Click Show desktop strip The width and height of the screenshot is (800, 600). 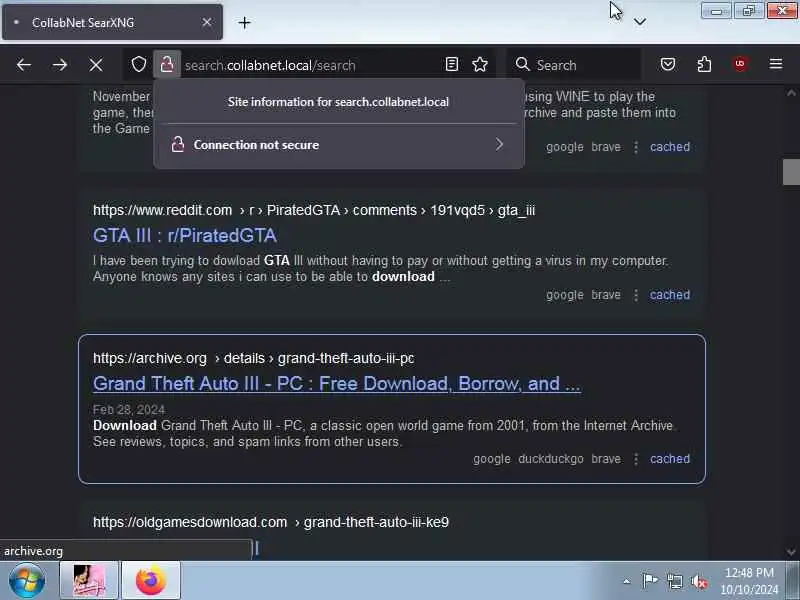tap(792, 581)
